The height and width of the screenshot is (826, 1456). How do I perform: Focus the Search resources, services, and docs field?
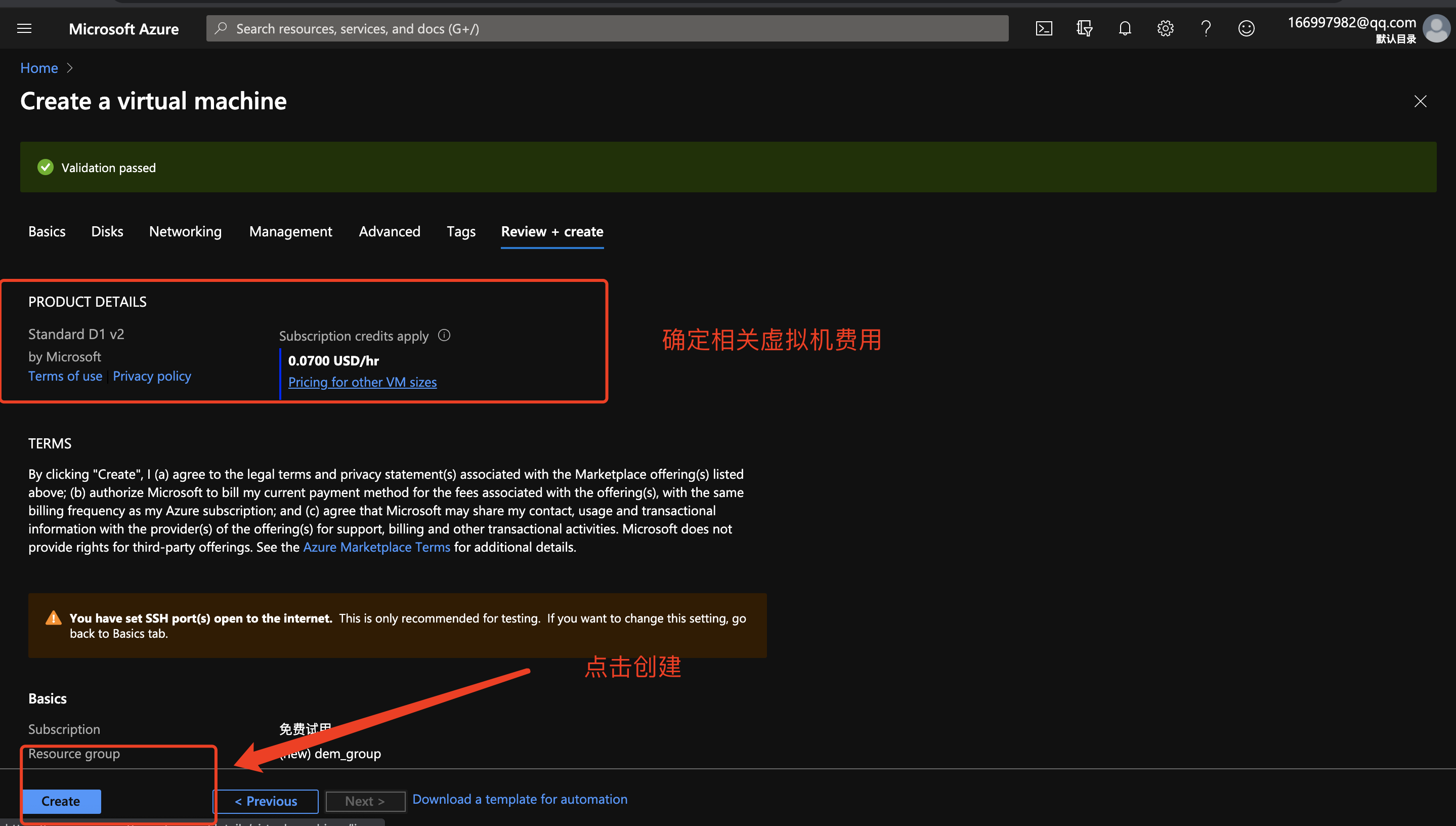607,28
